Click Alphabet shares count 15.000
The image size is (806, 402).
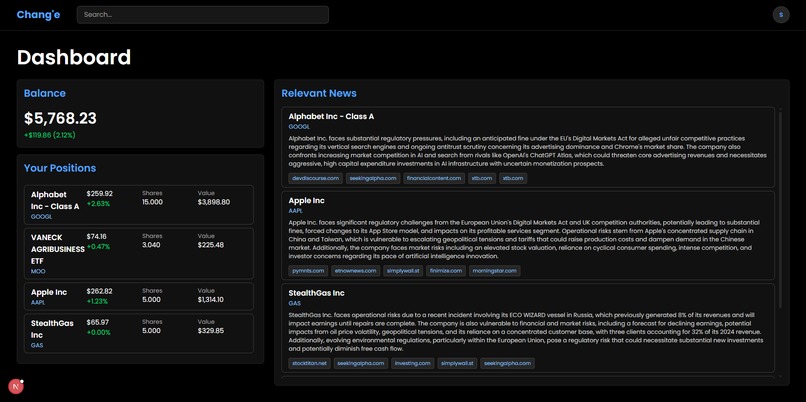coord(153,202)
